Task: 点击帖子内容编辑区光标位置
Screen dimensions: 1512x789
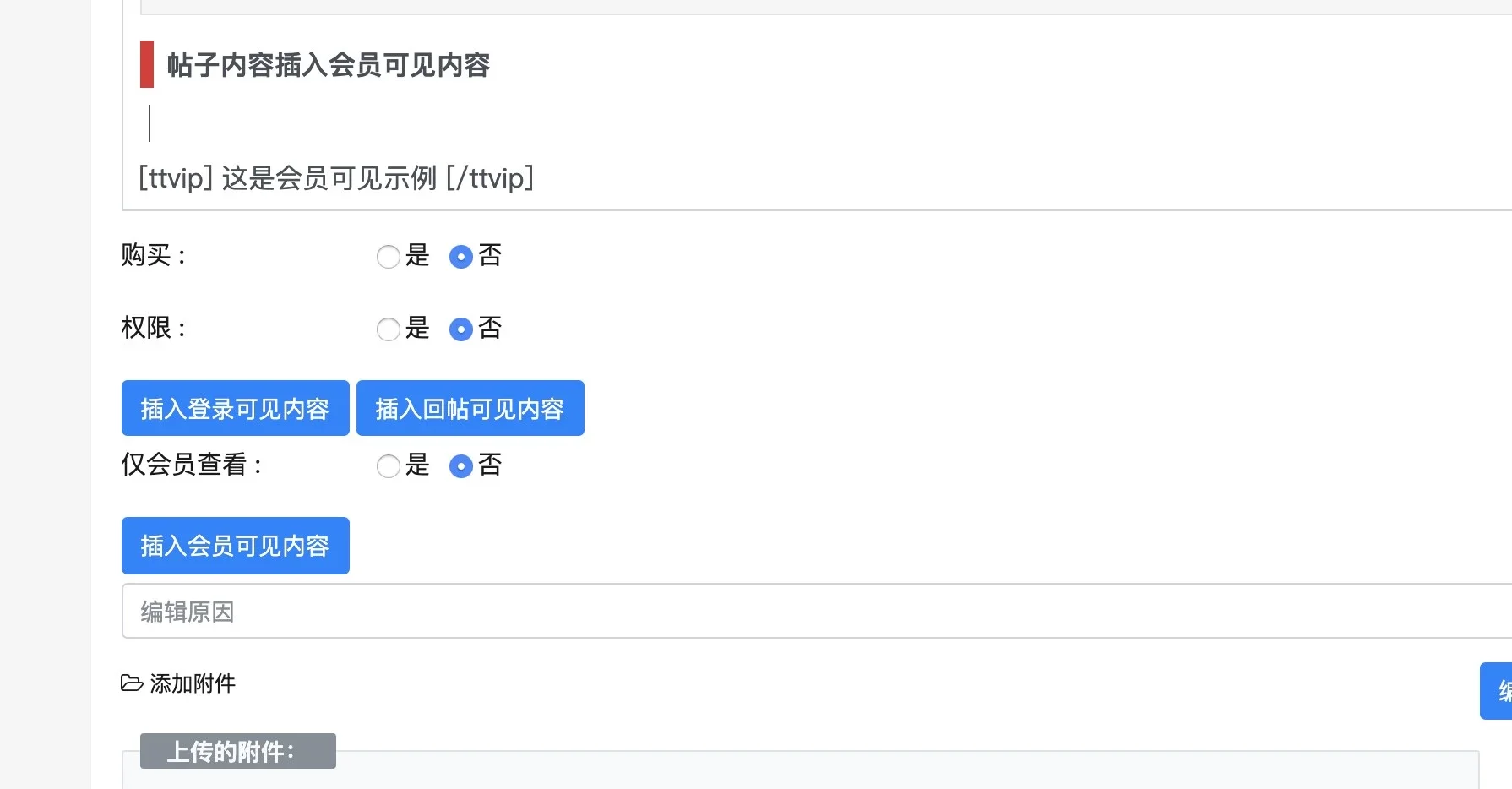Action: coord(150,124)
